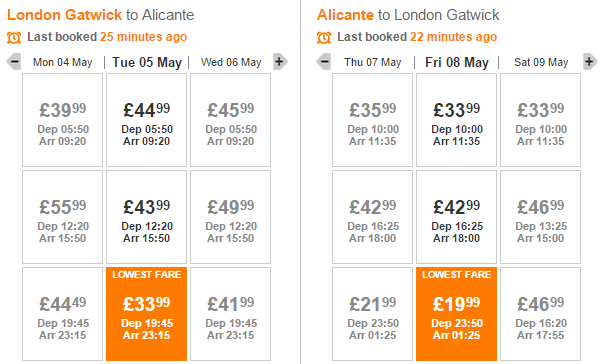Screen dimensions: 600x364
Task: Choose Saturday's £46.99 flight departing 13:25
Action: tap(540, 217)
